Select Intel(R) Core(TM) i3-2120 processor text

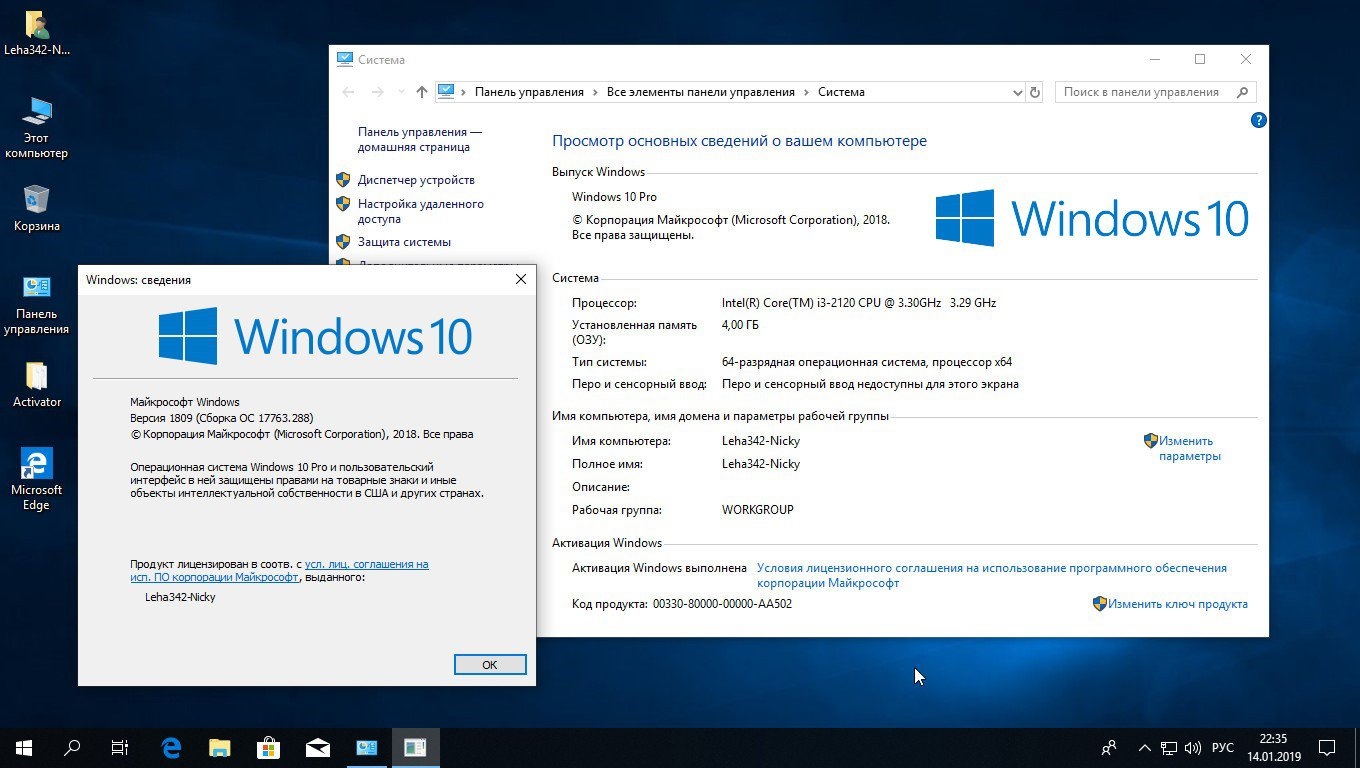[859, 303]
